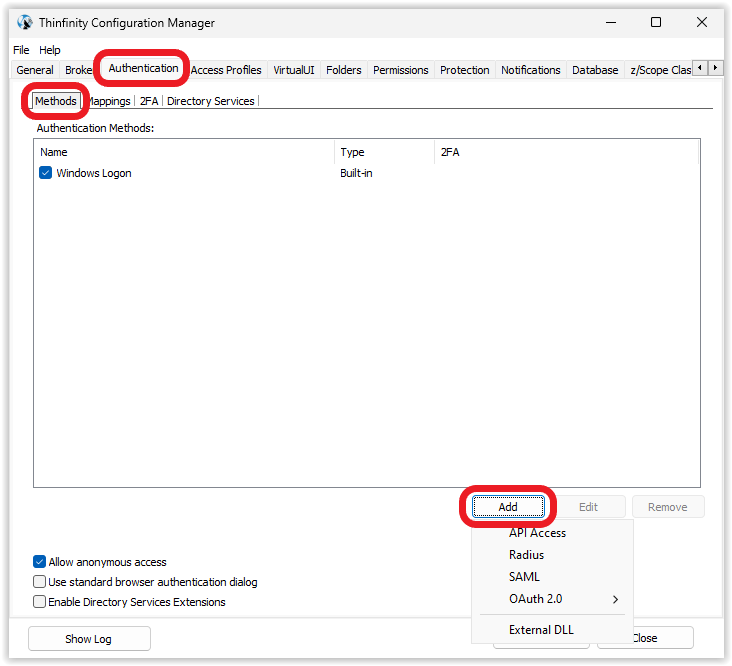This screenshot has height=666, width=732.
Task: Click the Add button
Action: coord(508,507)
